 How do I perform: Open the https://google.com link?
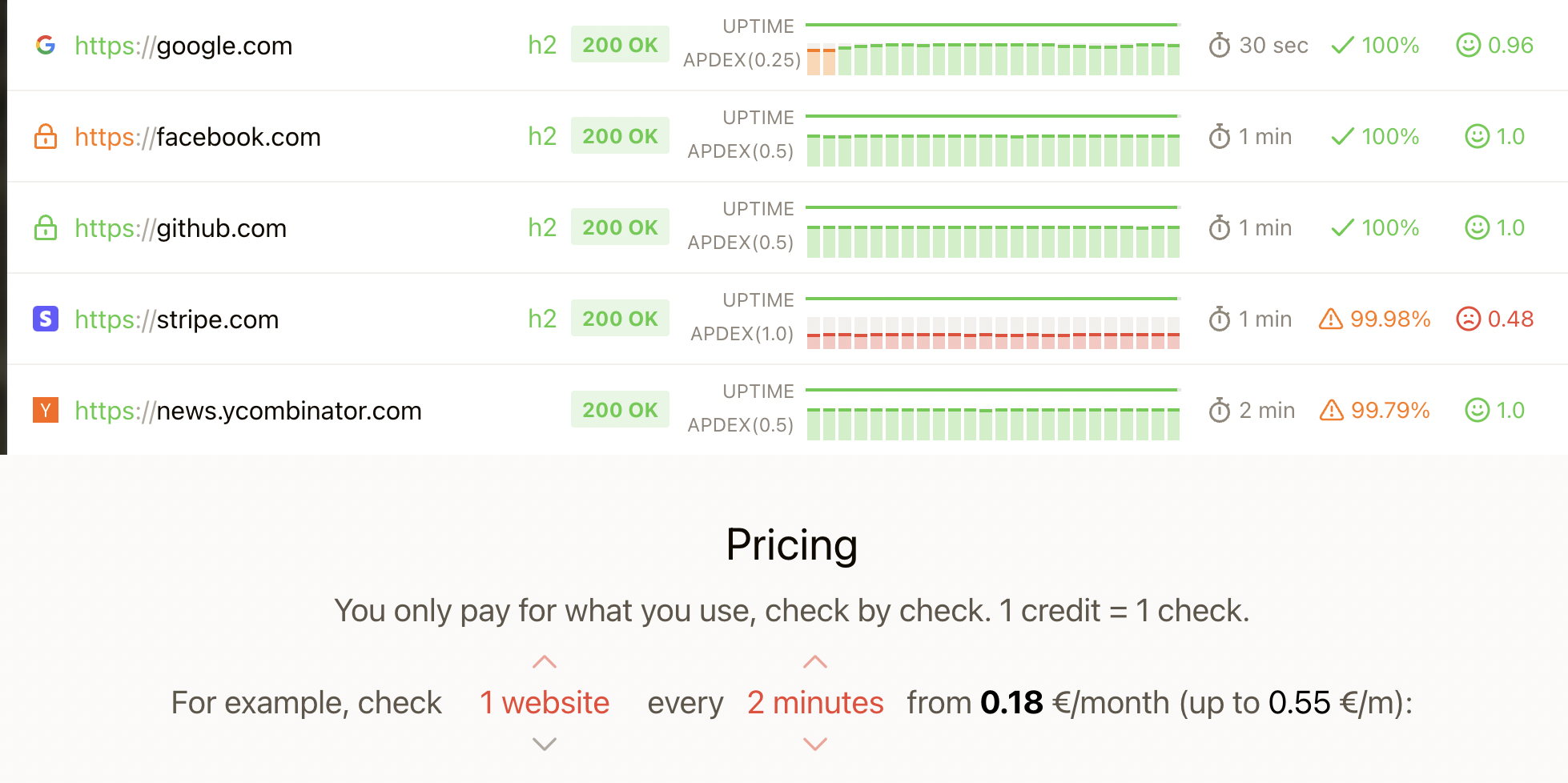pos(183,46)
